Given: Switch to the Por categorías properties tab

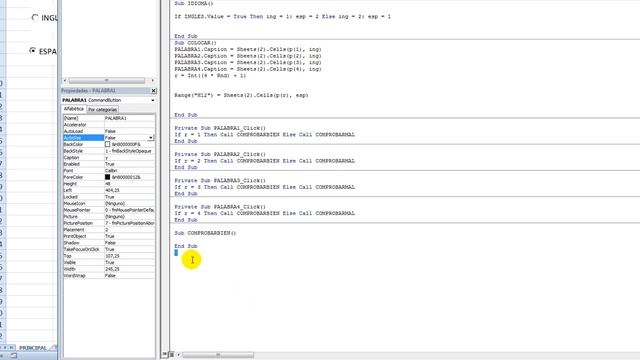Looking at the screenshot, I should click(x=102, y=109).
